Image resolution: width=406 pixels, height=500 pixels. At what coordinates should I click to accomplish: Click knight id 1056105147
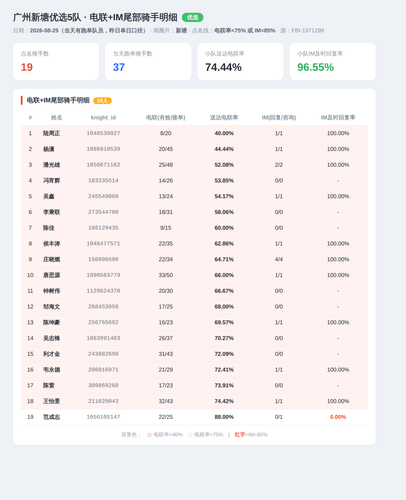coord(103,417)
